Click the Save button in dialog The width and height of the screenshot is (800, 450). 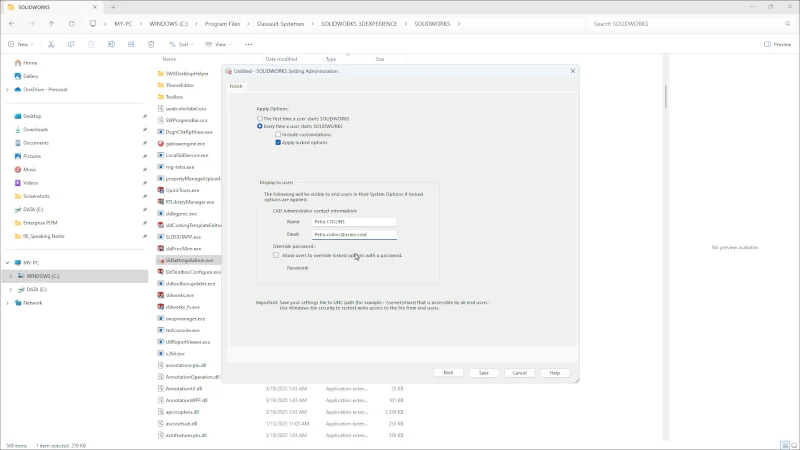point(483,372)
